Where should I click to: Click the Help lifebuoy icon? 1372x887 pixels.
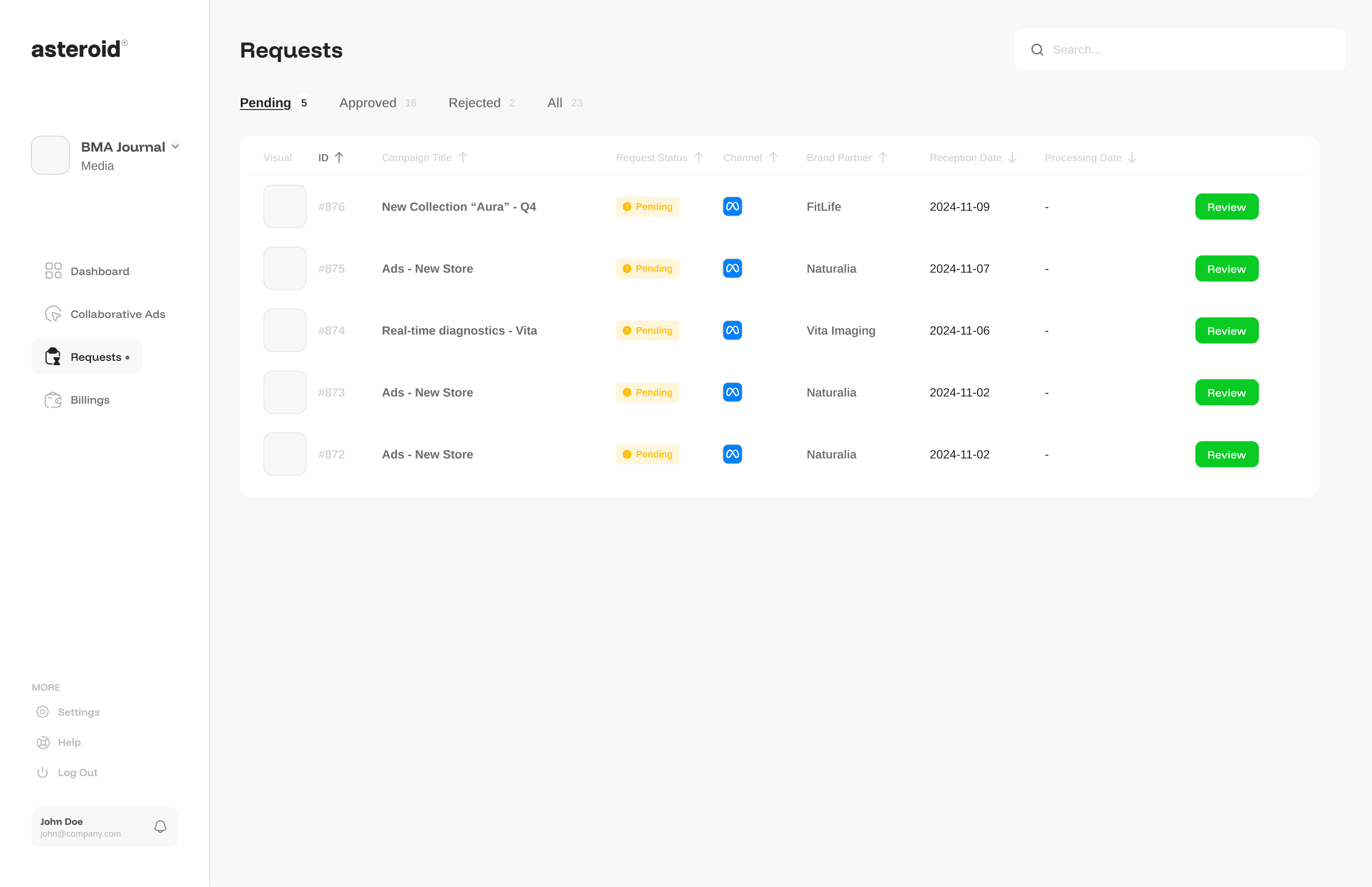(x=43, y=743)
